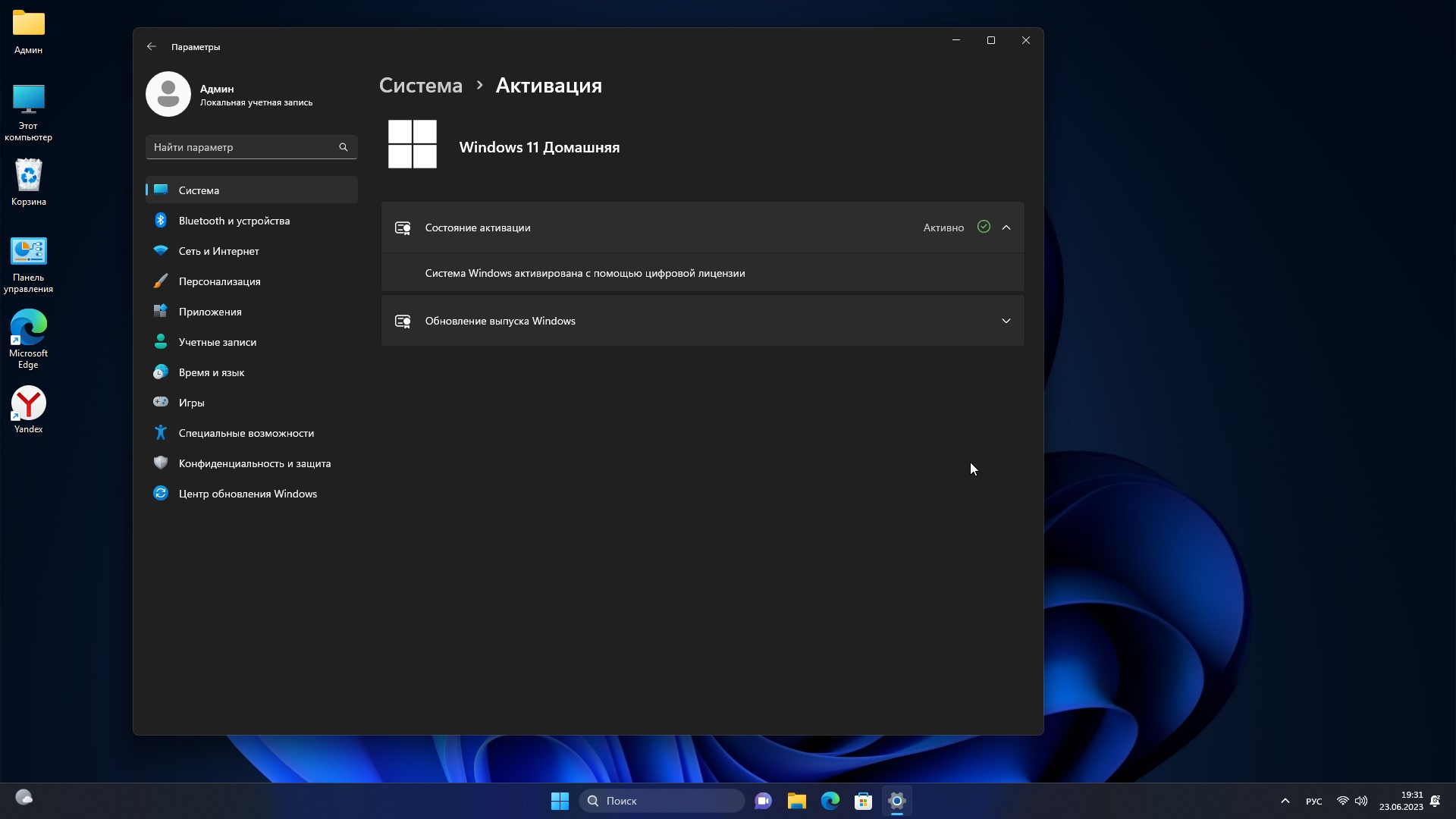Go to Приложения settings category

click(210, 312)
